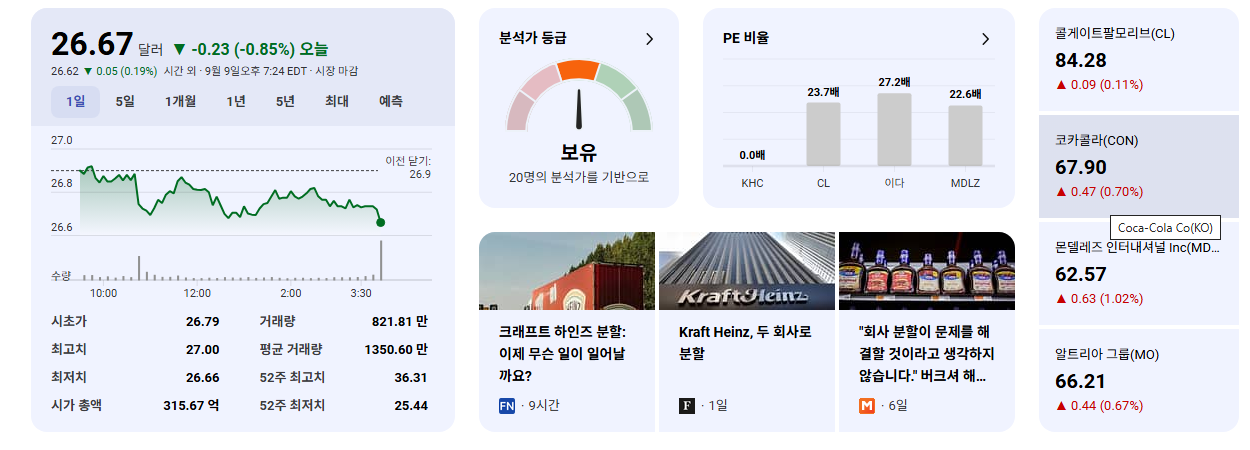Click the 시가 총액 value 315.67 억

coord(191,405)
